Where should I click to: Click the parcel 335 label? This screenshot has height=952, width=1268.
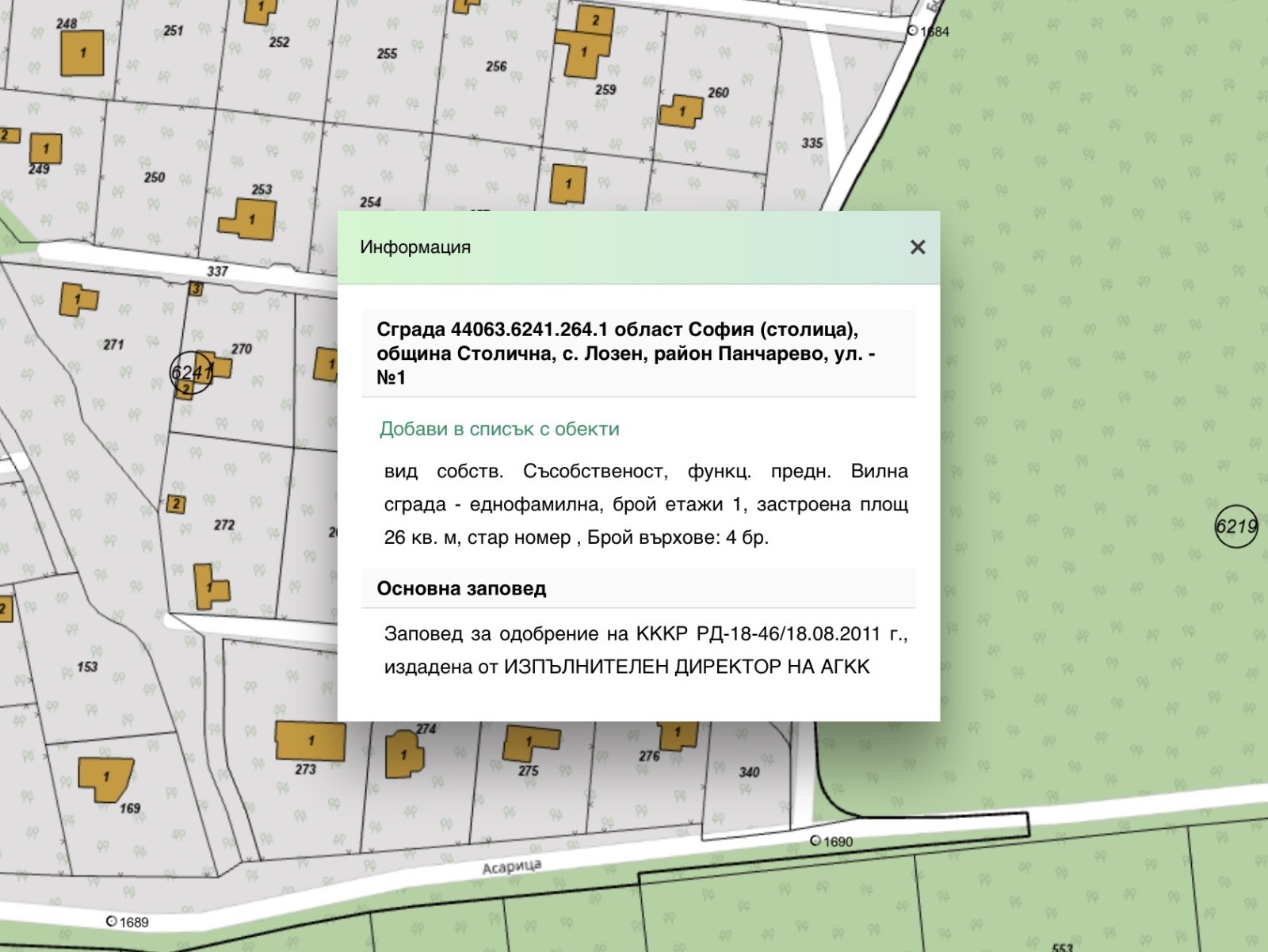coord(812,143)
